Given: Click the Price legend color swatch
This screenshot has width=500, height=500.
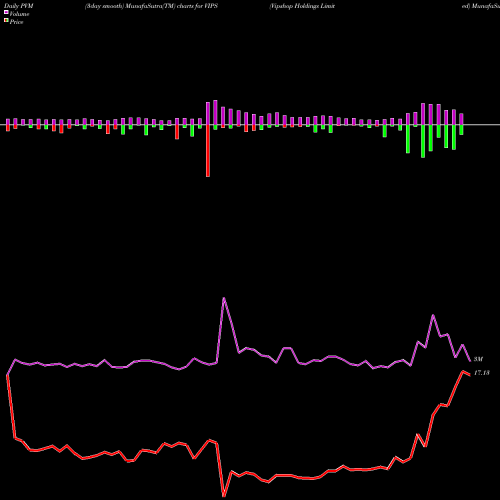Looking at the screenshot, I should click(x=6, y=21).
